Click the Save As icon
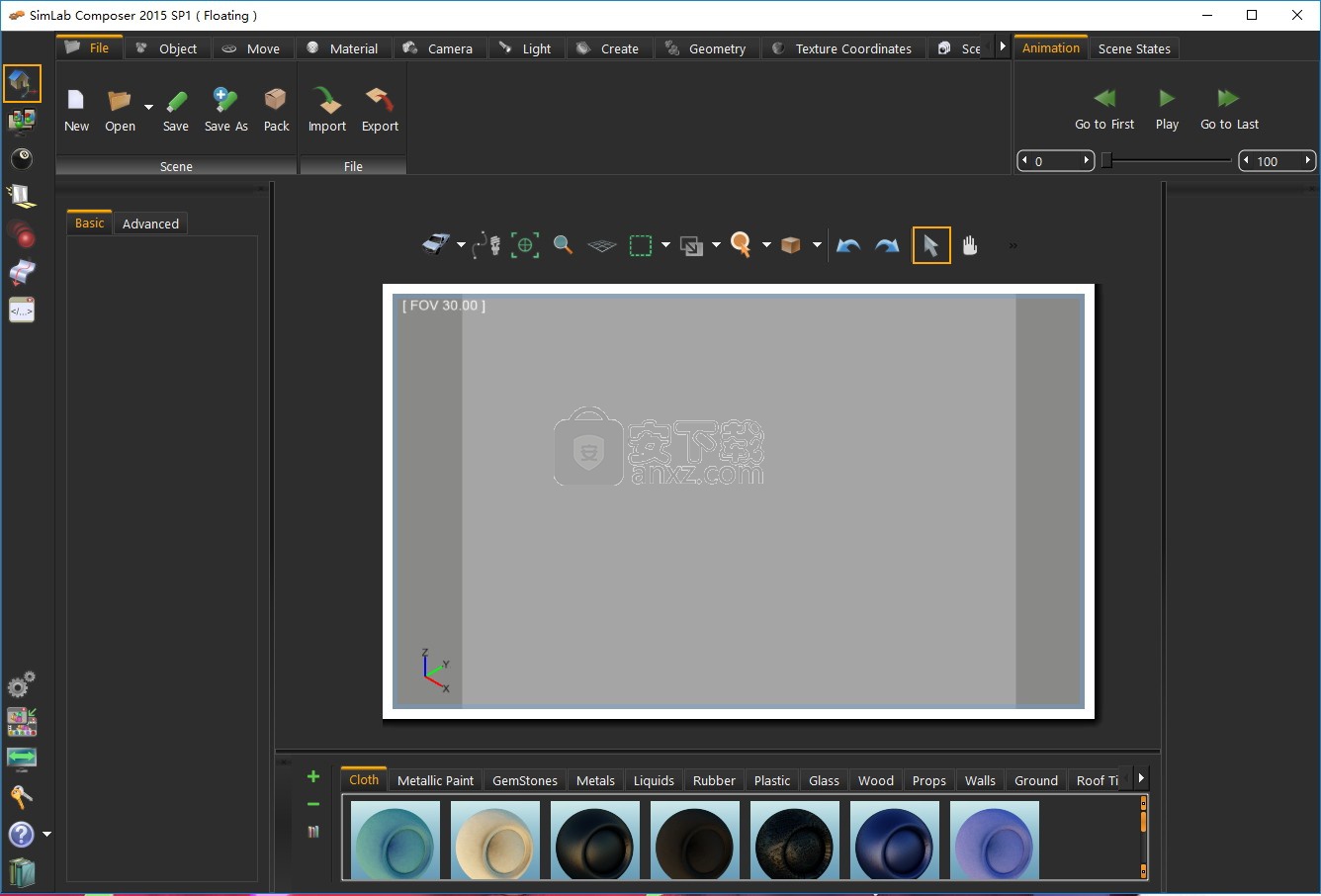Image resolution: width=1321 pixels, height=896 pixels. click(224, 100)
